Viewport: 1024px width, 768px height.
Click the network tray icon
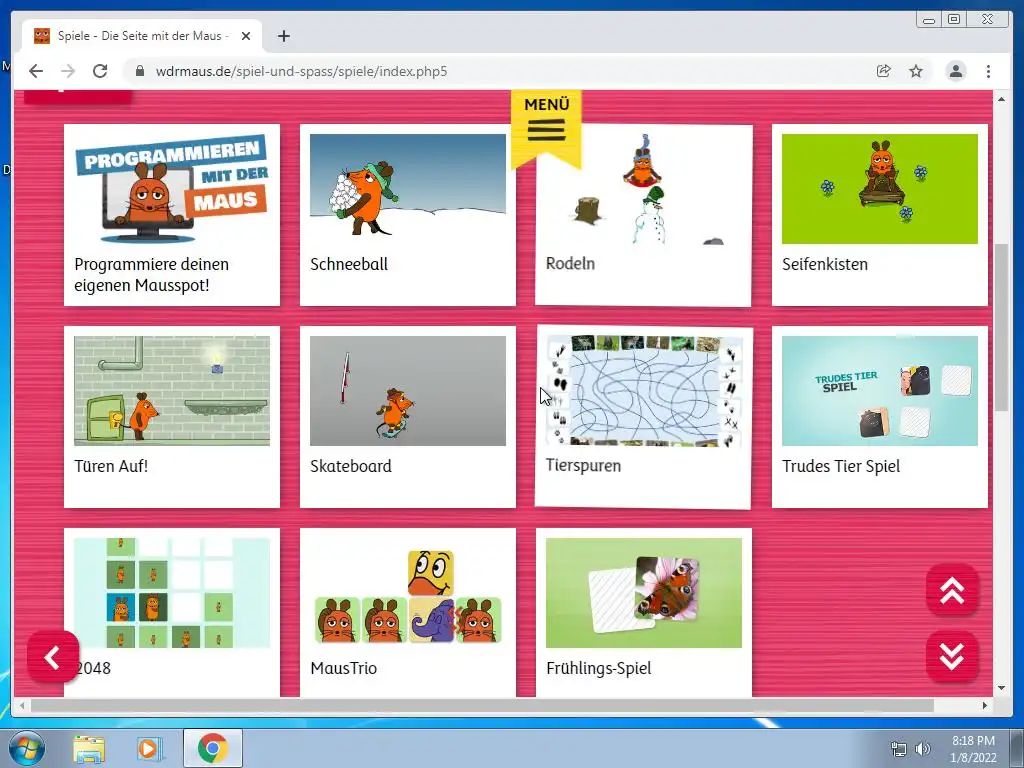coord(899,749)
